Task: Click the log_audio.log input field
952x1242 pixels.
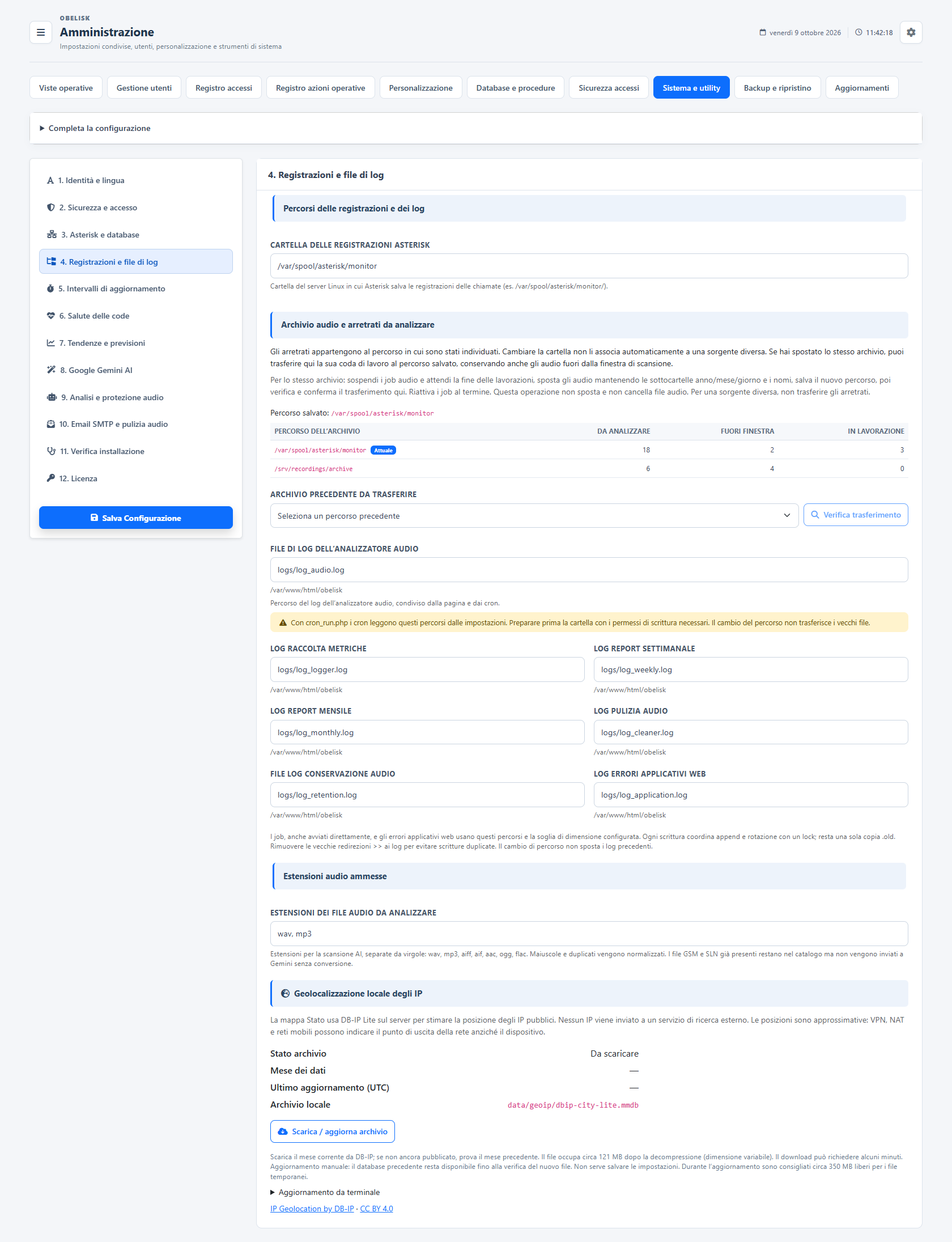Action: tap(589, 570)
